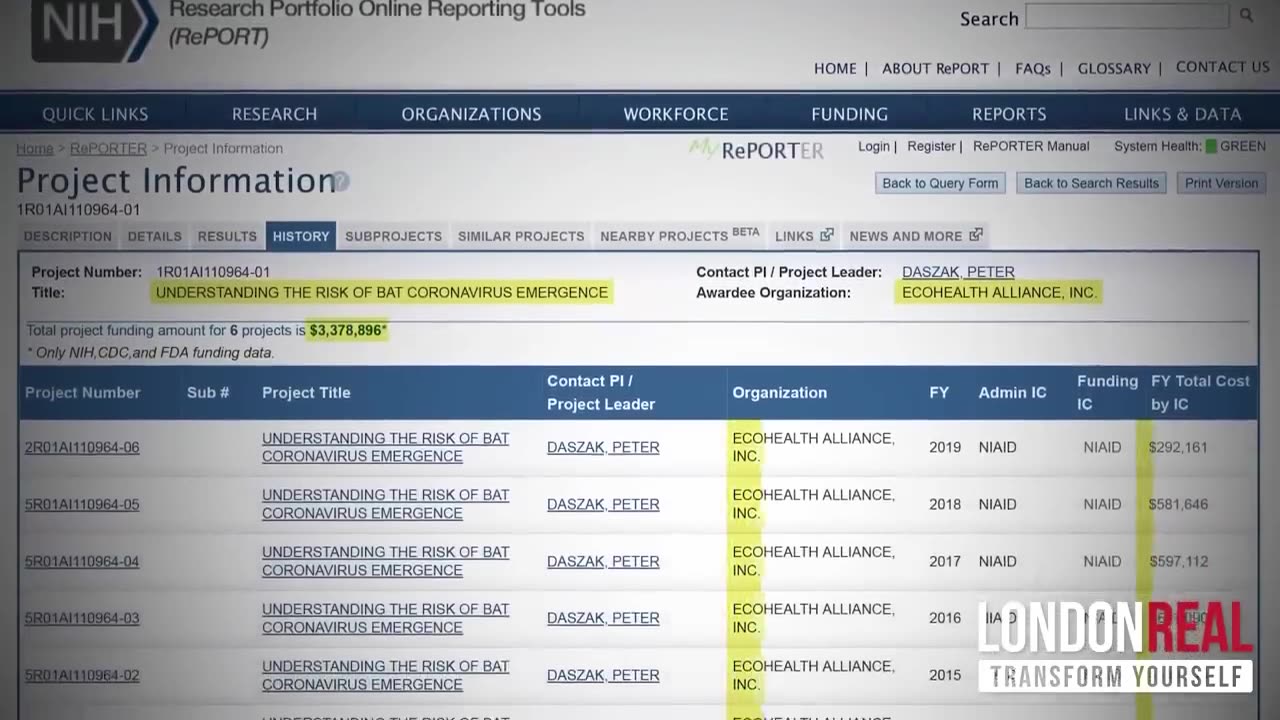Open the HOME link
Image resolution: width=1280 pixels, height=720 pixels.
[x=835, y=68]
